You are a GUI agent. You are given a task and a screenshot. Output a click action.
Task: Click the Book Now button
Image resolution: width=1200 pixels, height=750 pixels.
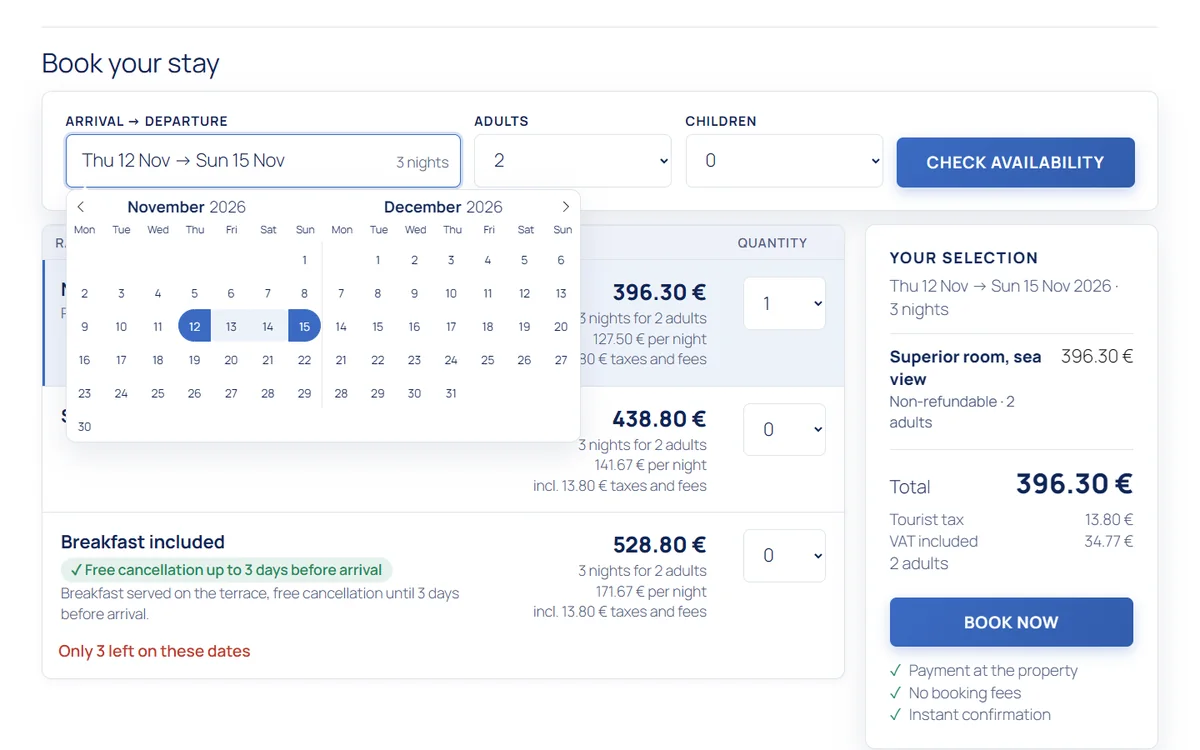click(x=1011, y=622)
